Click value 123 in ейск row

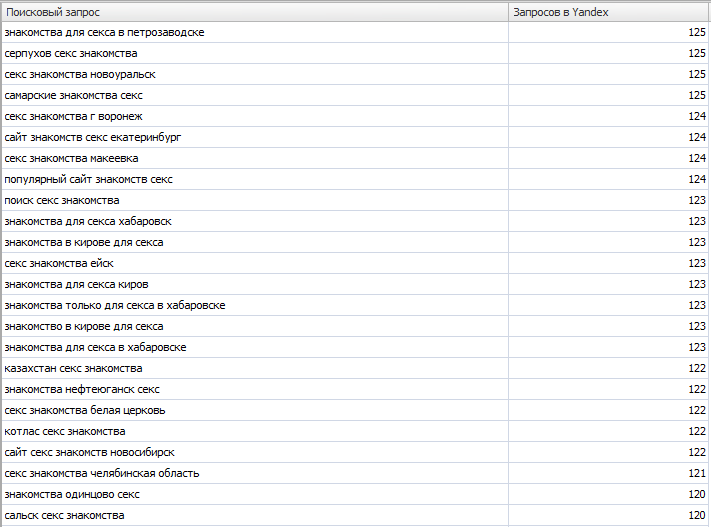697,263
